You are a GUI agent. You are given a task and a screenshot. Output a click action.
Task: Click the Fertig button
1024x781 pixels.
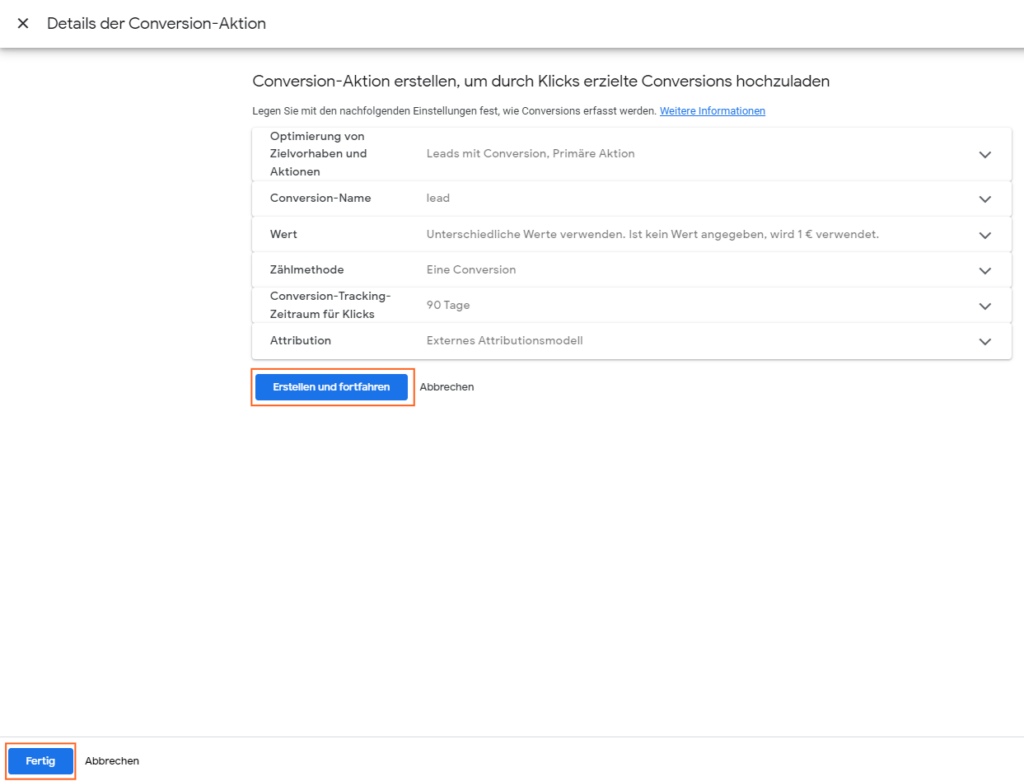coord(40,761)
